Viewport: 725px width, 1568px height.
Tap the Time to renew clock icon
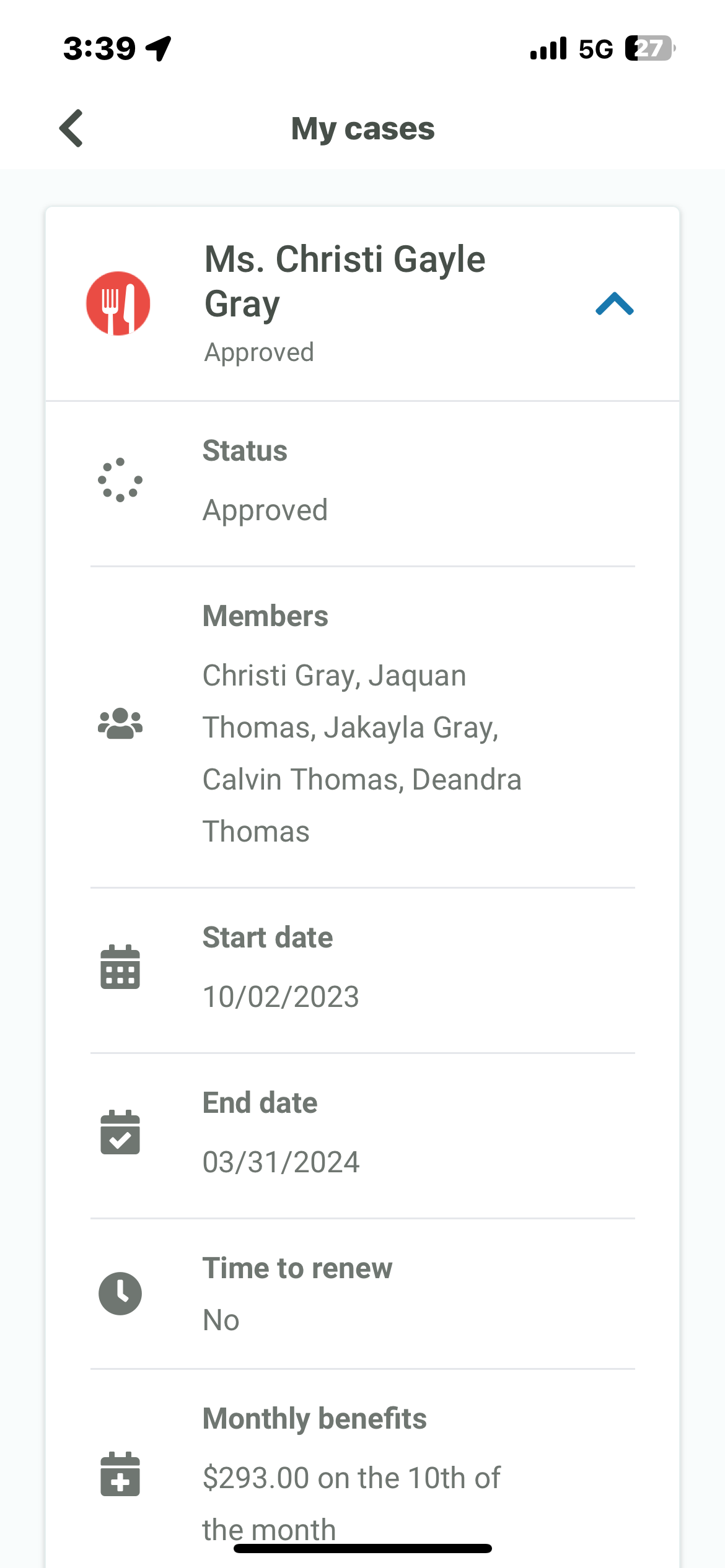pyautogui.click(x=120, y=1294)
